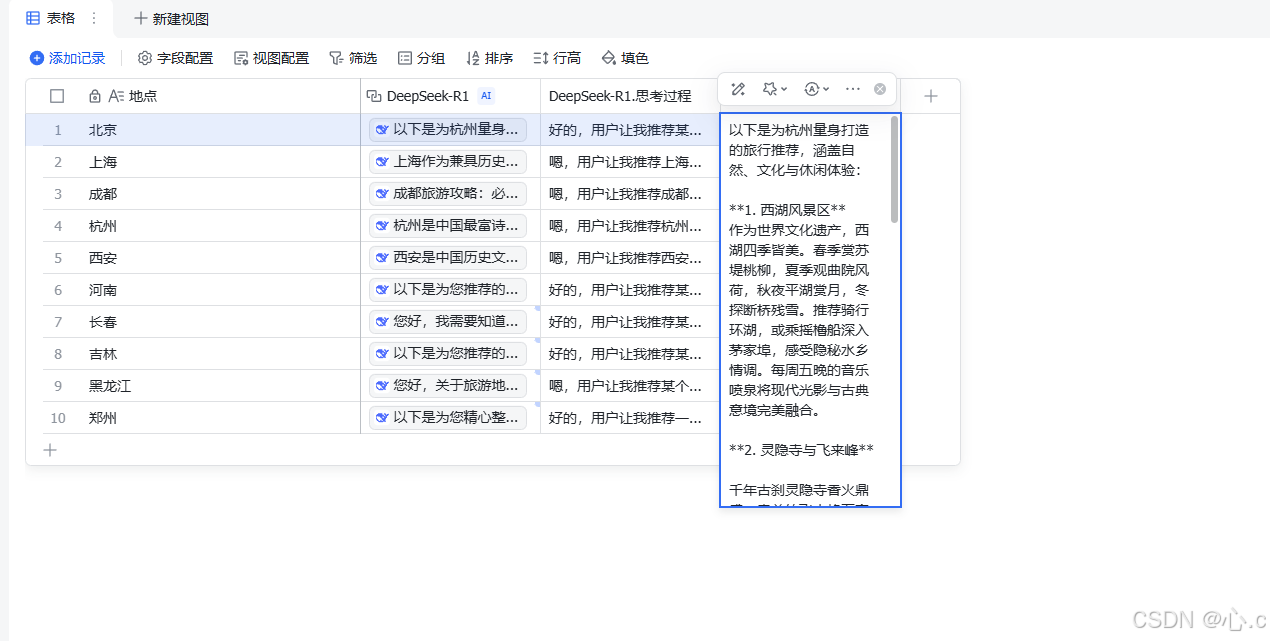Click the DeepSeek-R1 column header
The height and width of the screenshot is (641, 1270).
click(x=450, y=96)
